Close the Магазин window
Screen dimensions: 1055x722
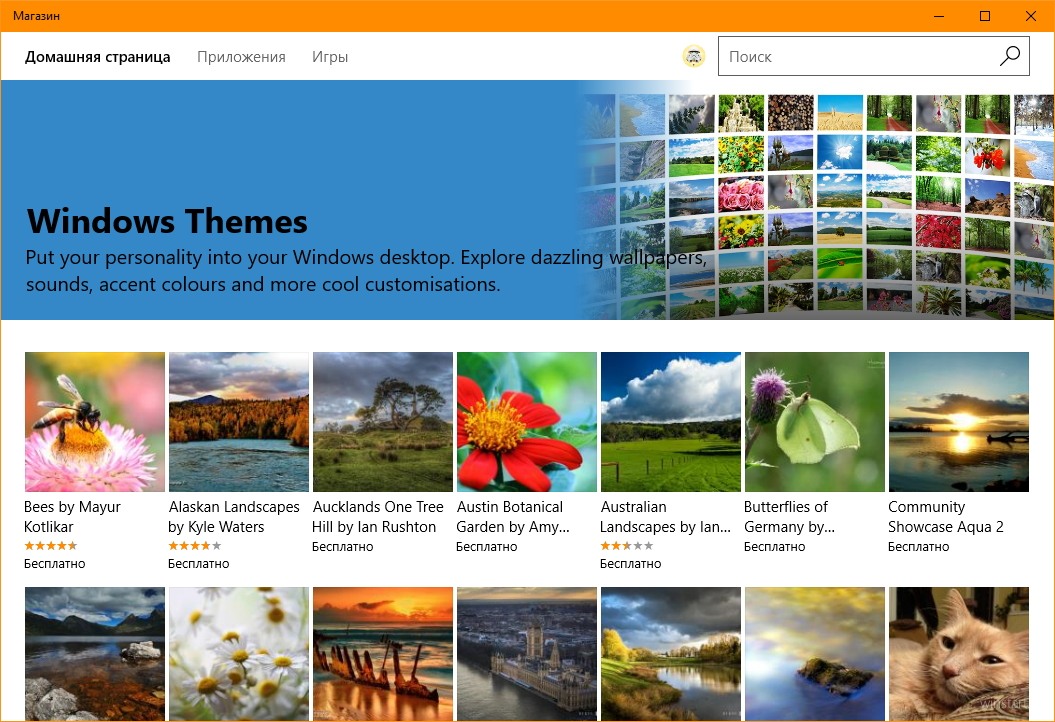[x=1030, y=15]
